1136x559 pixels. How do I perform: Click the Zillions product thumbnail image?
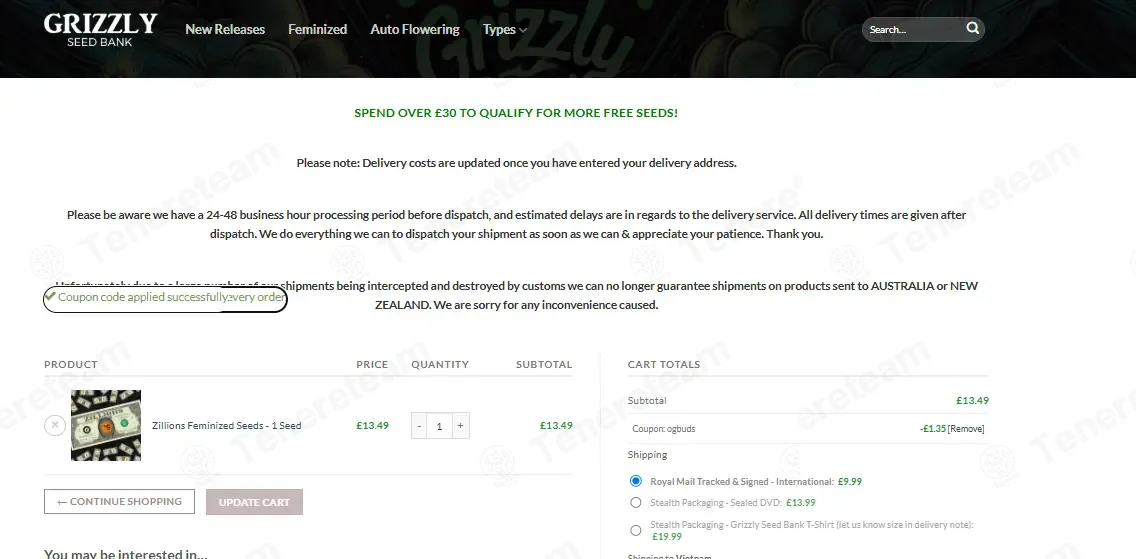click(106, 425)
